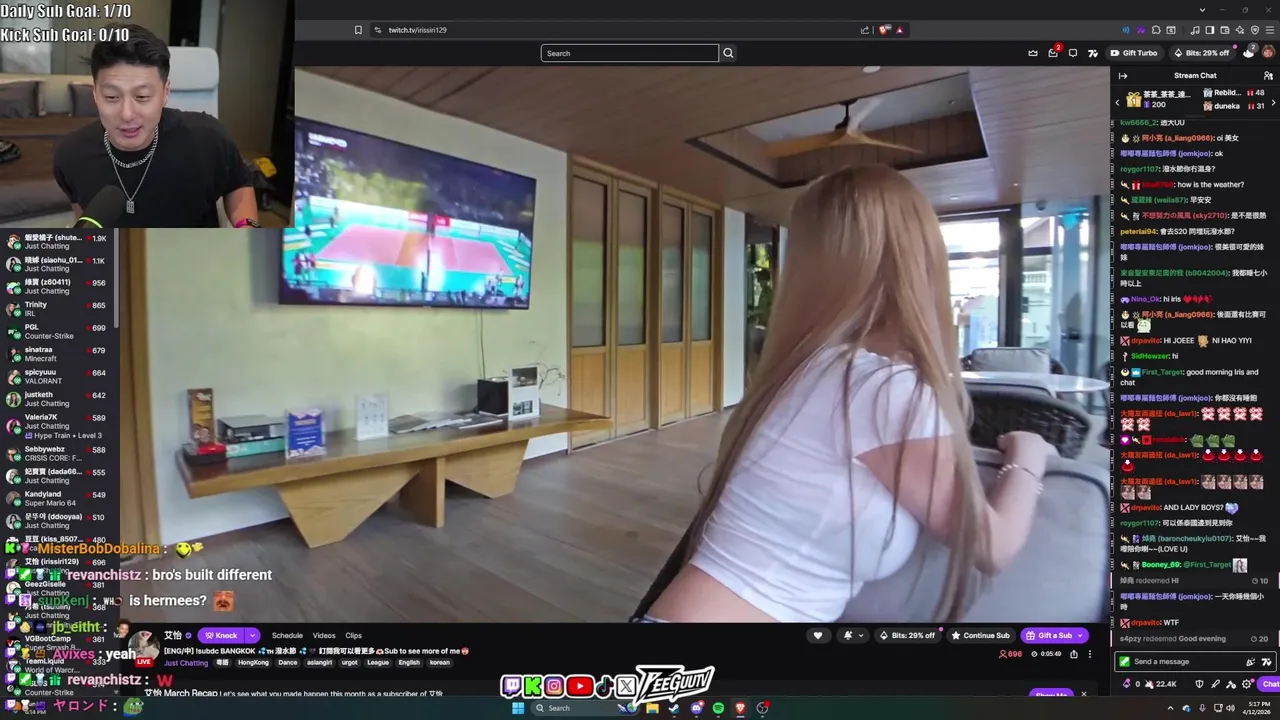Click the Continue Sub button
1280x720 pixels.
click(981, 635)
